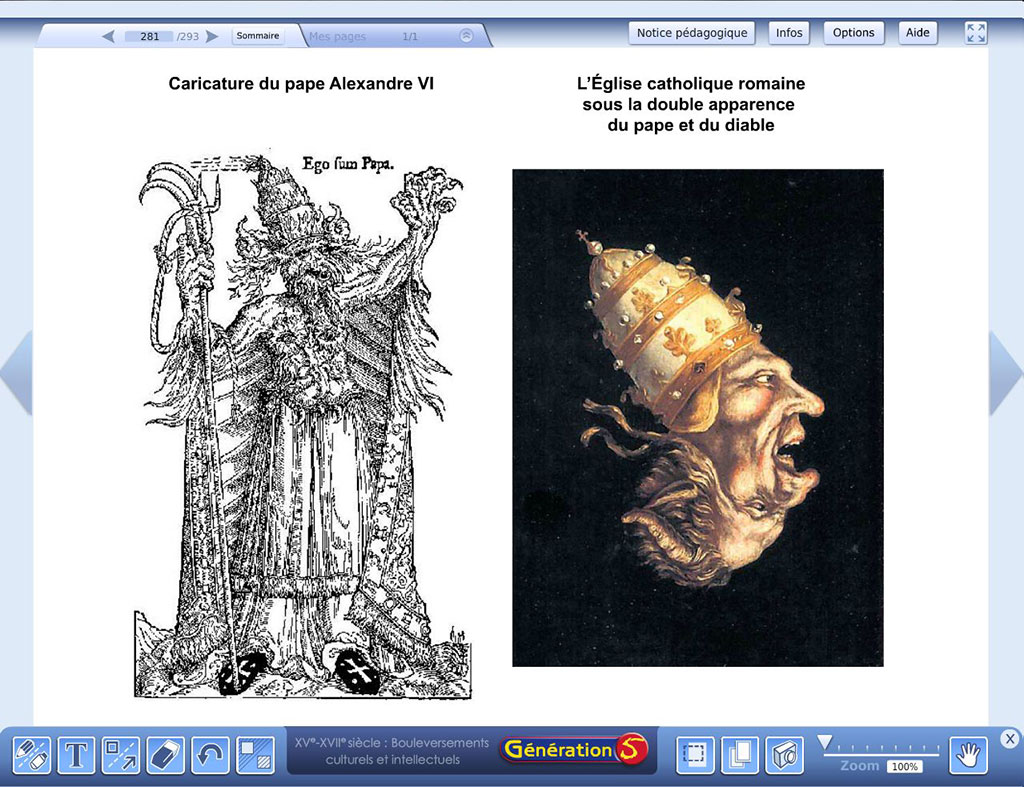Go to previous page arrow in header

109,36
